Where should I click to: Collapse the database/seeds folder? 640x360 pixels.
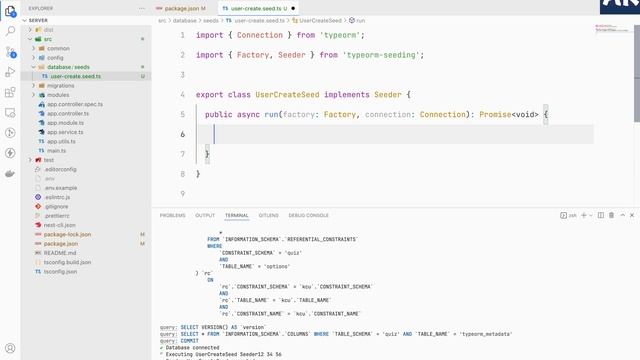(x=33, y=67)
